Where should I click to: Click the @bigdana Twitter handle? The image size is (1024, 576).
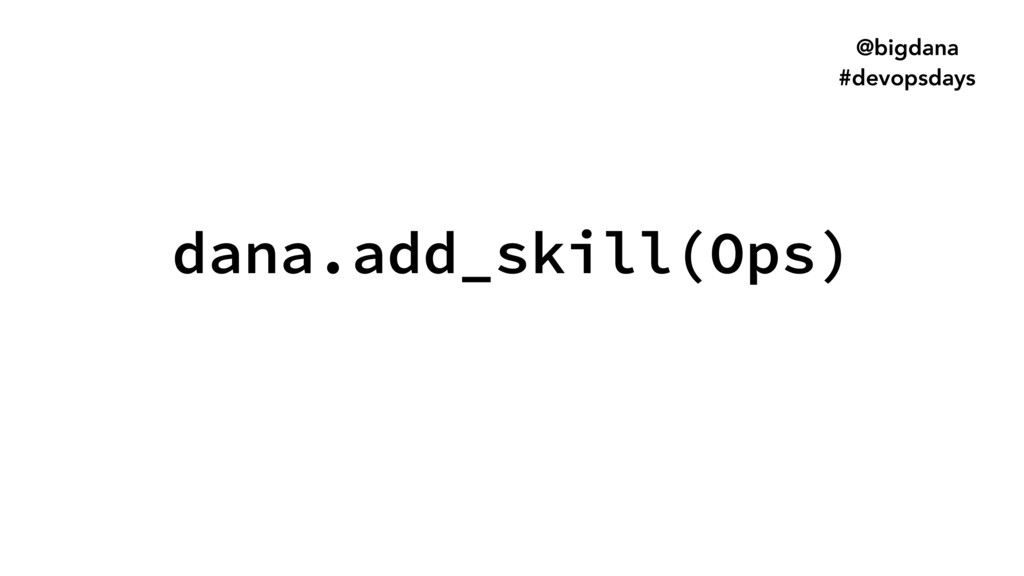tap(906, 48)
